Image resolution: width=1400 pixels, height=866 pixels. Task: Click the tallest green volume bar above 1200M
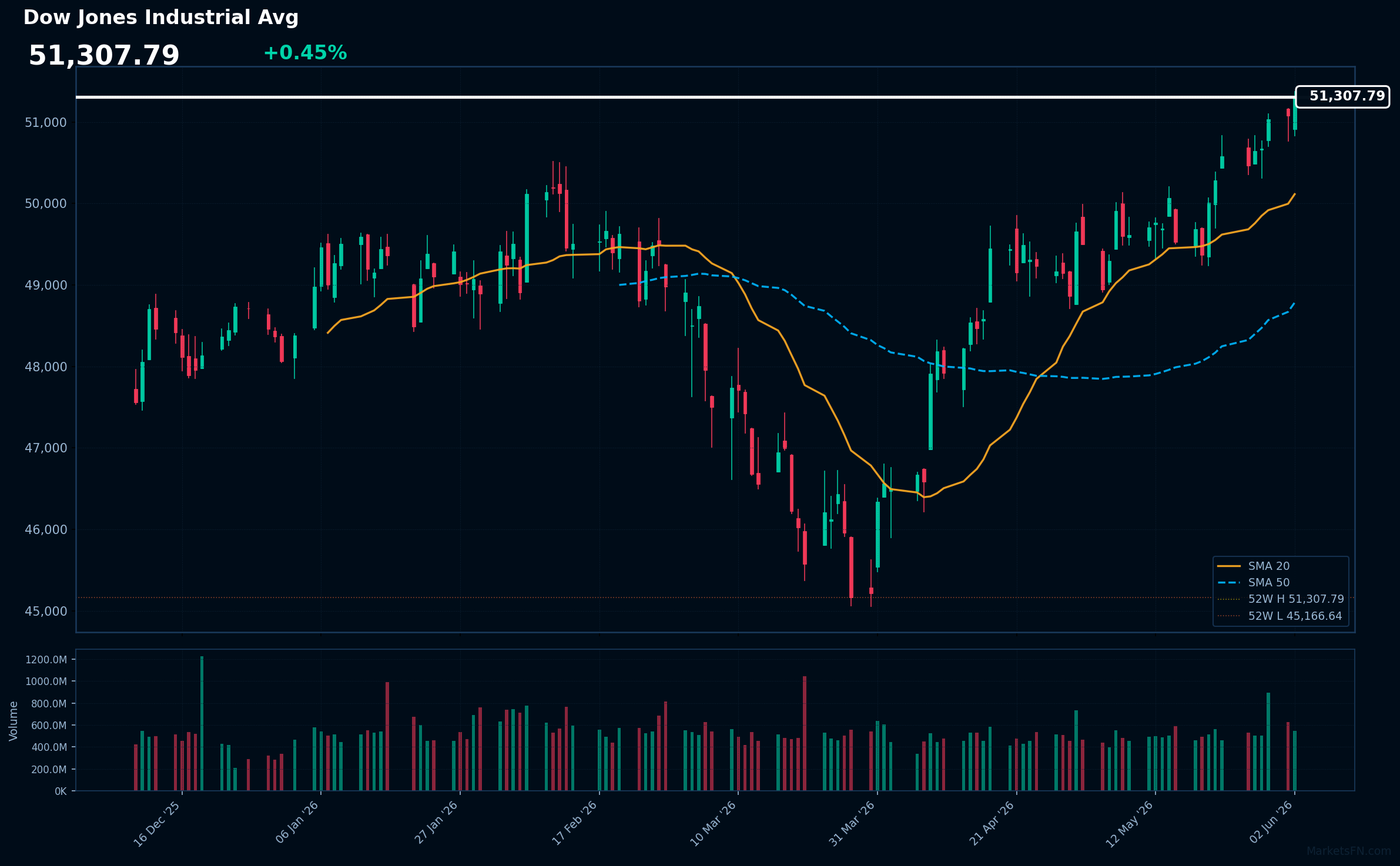point(202,723)
